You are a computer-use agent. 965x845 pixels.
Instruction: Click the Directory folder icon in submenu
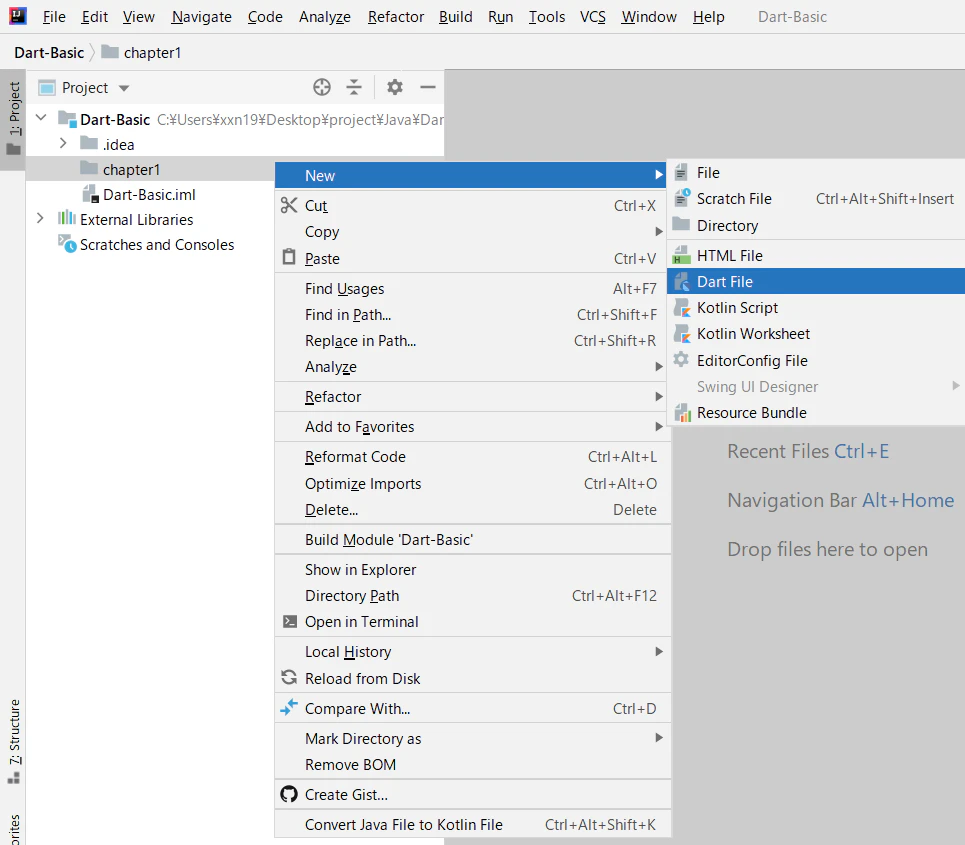point(681,224)
